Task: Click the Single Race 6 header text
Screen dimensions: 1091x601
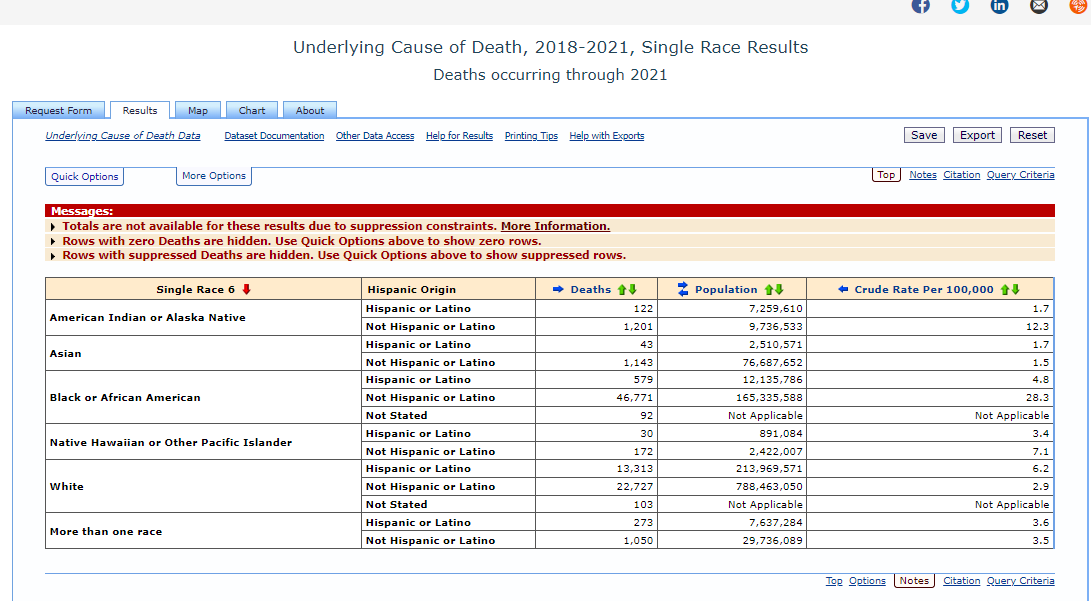Action: (196, 289)
